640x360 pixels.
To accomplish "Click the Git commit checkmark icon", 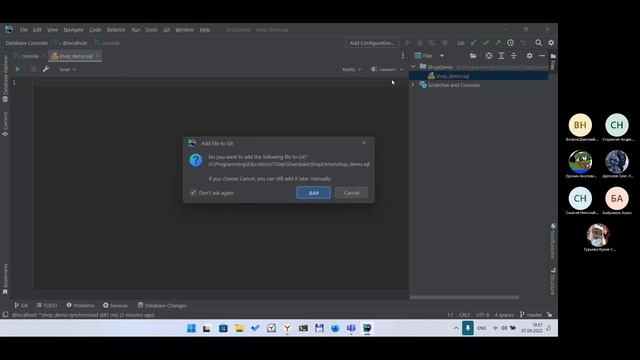I will tap(486, 43).
